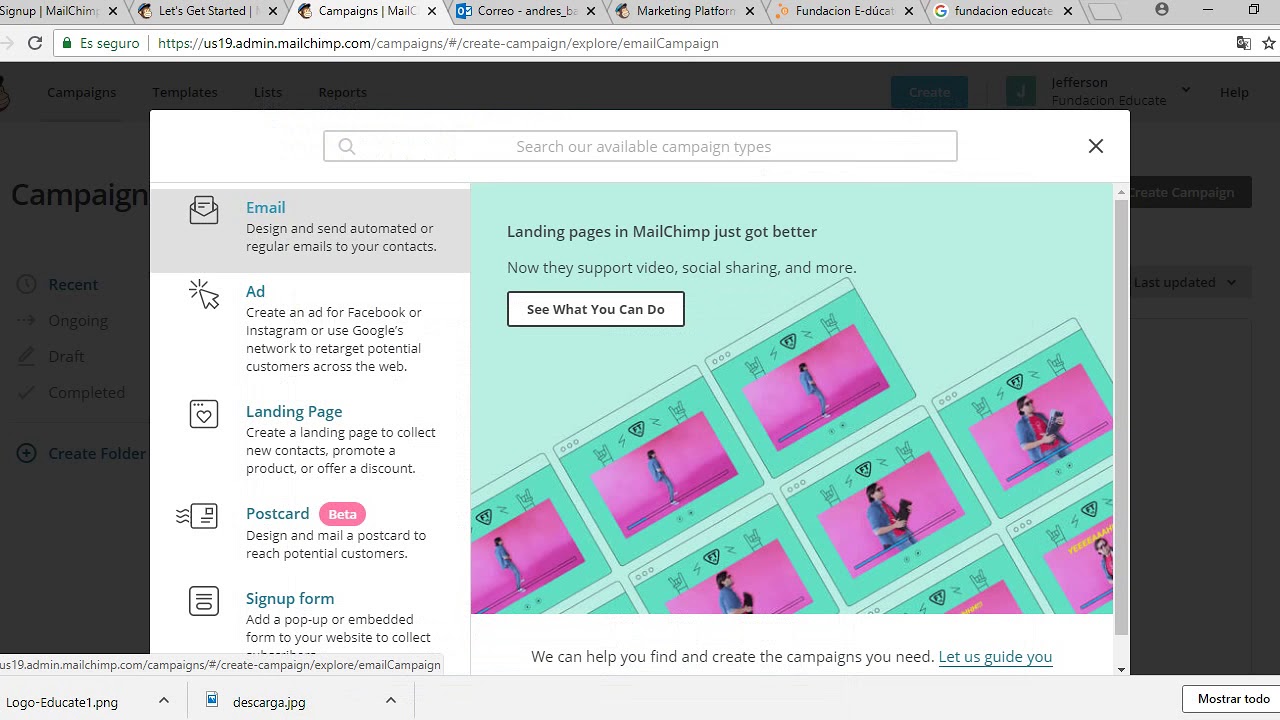
Task: Select Draft in the campaigns sidebar
Action: click(66, 356)
